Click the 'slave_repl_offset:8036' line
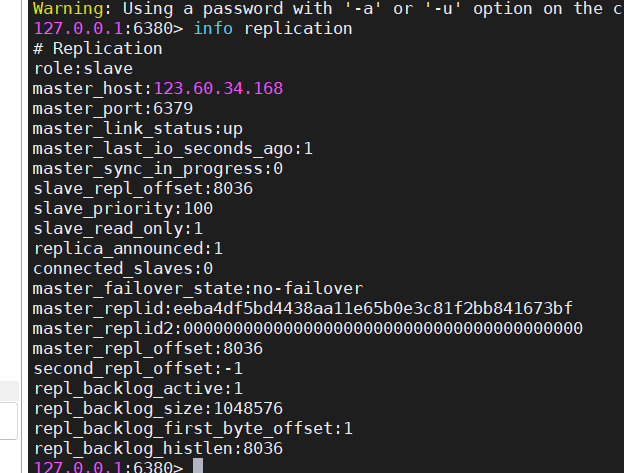This screenshot has height=473, width=624. [x=143, y=189]
